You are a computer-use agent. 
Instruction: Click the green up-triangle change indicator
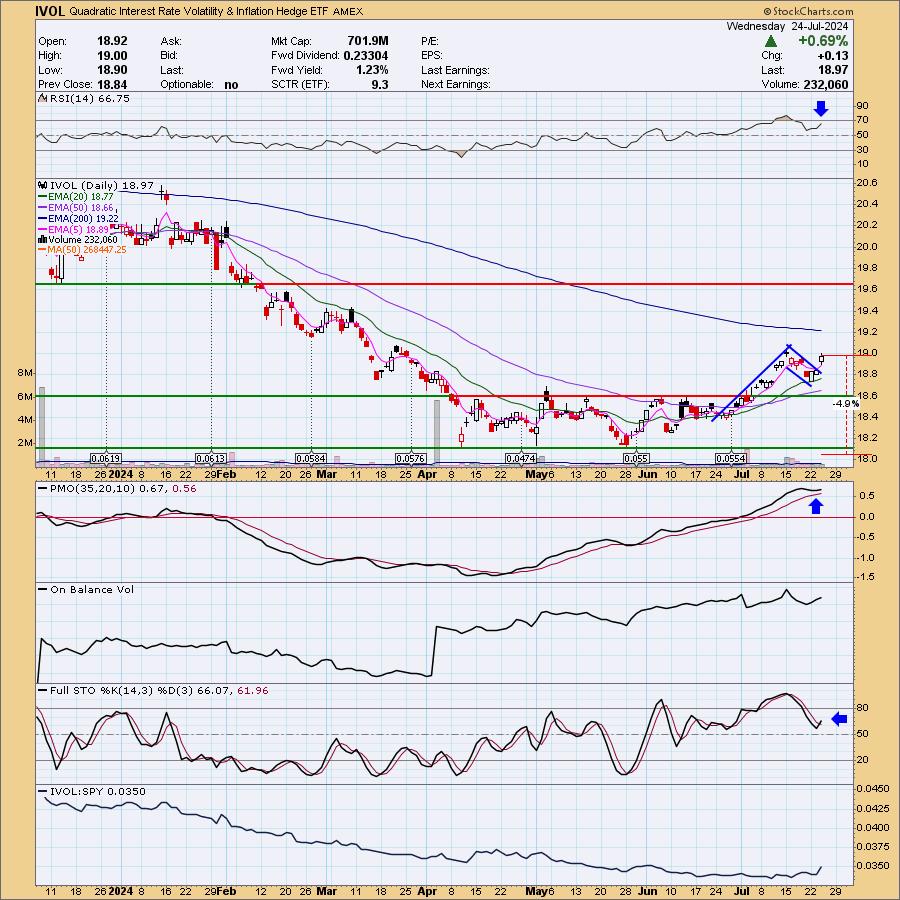click(771, 41)
